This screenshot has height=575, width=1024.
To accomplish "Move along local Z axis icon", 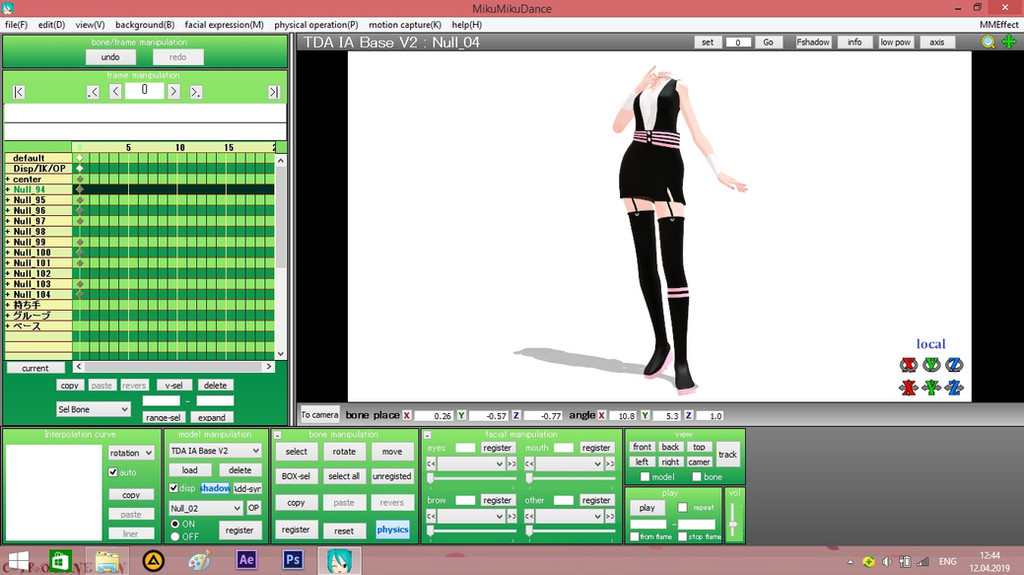I will (x=954, y=387).
